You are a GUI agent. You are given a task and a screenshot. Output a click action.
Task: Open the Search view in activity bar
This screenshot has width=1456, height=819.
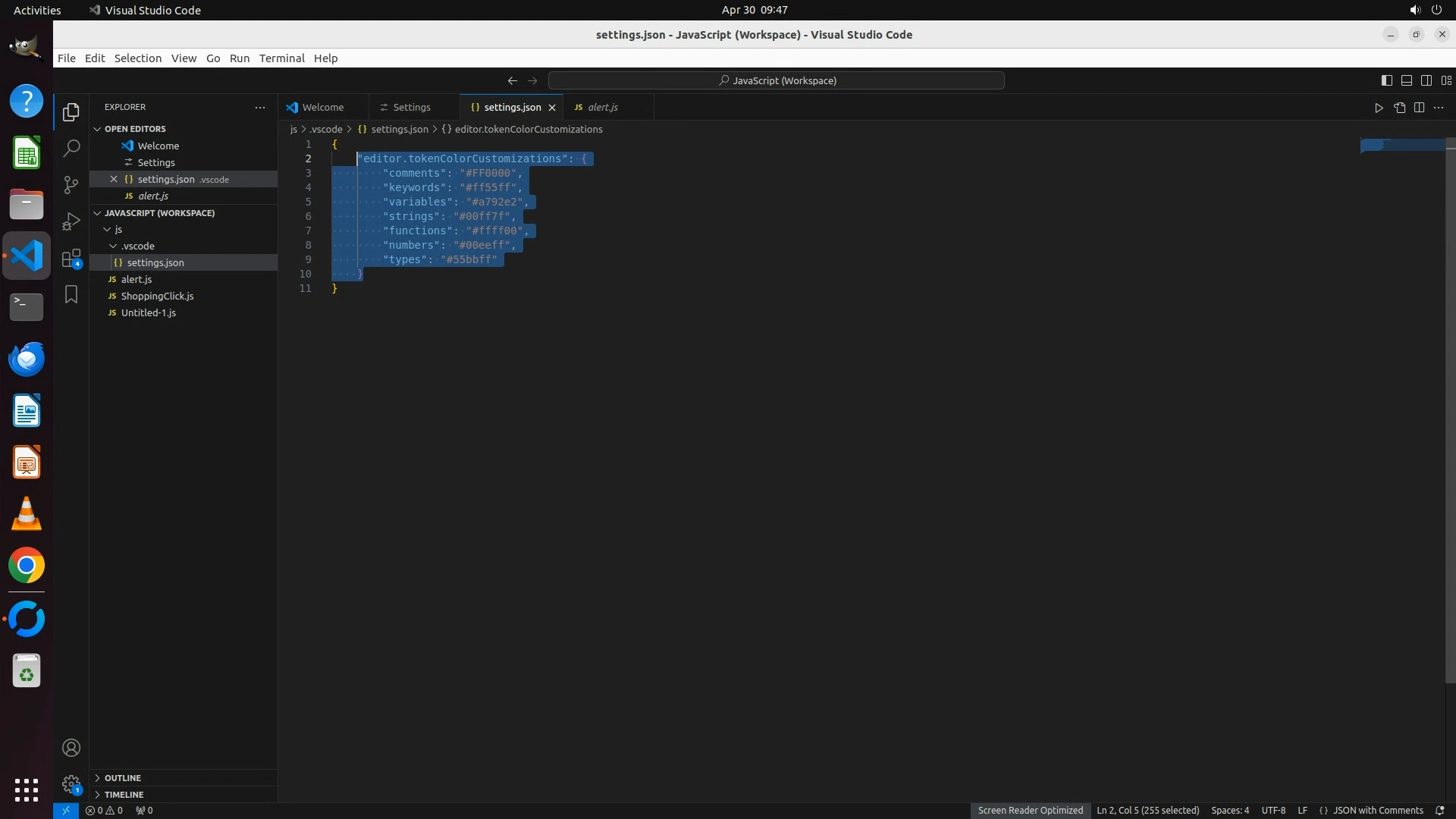[71, 148]
